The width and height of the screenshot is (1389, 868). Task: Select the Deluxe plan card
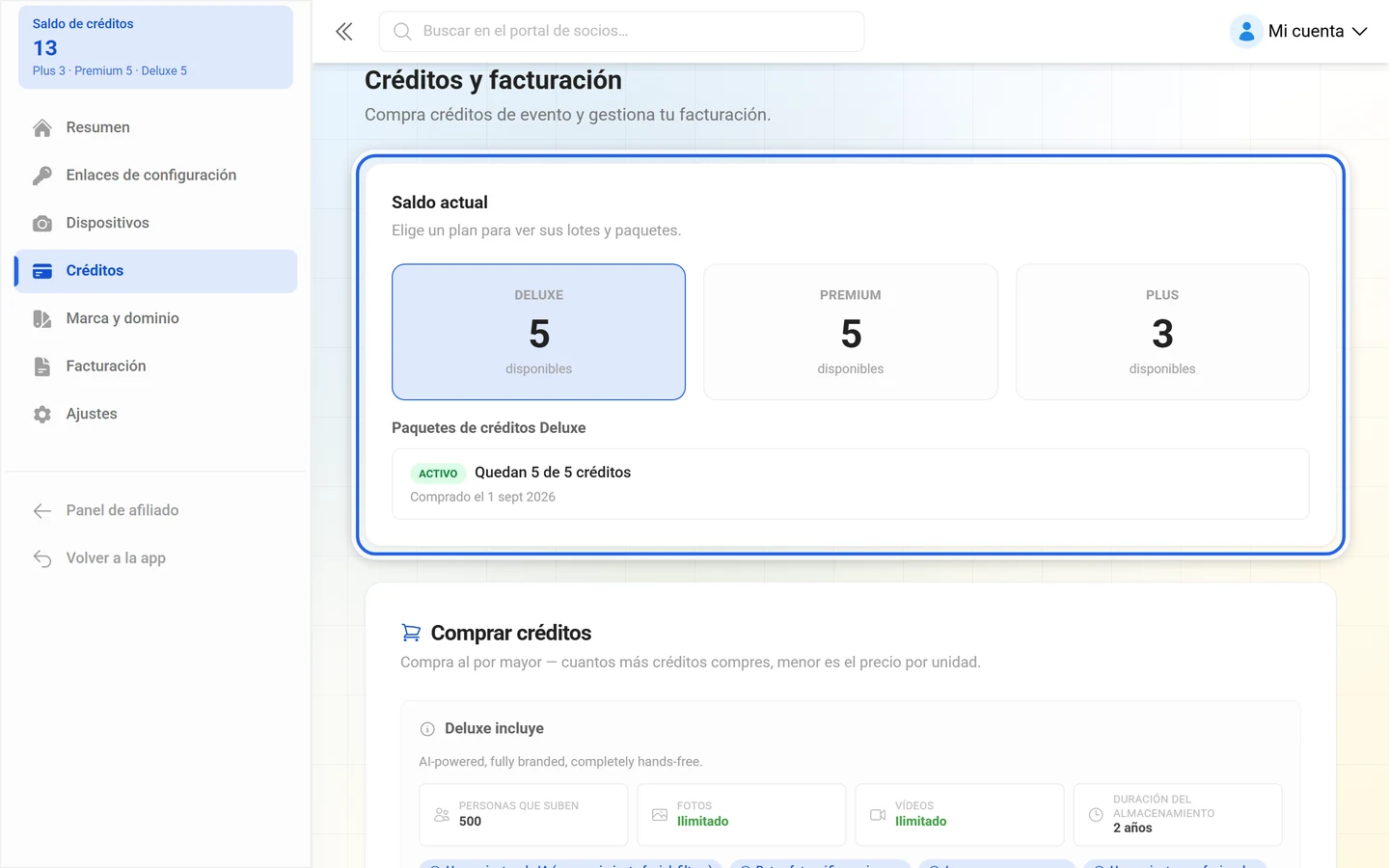tap(538, 332)
